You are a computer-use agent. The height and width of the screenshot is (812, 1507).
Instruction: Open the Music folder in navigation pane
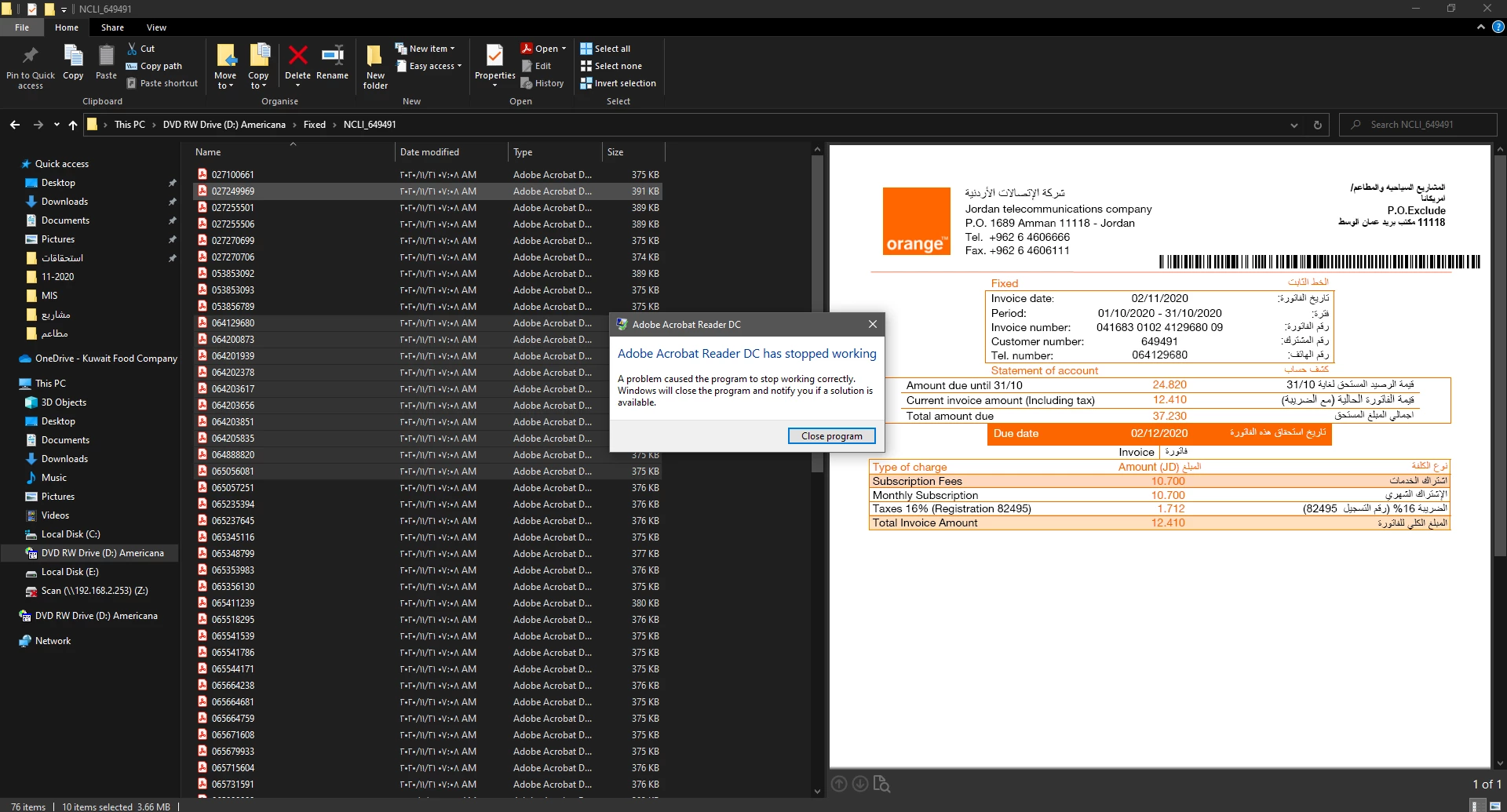53,478
